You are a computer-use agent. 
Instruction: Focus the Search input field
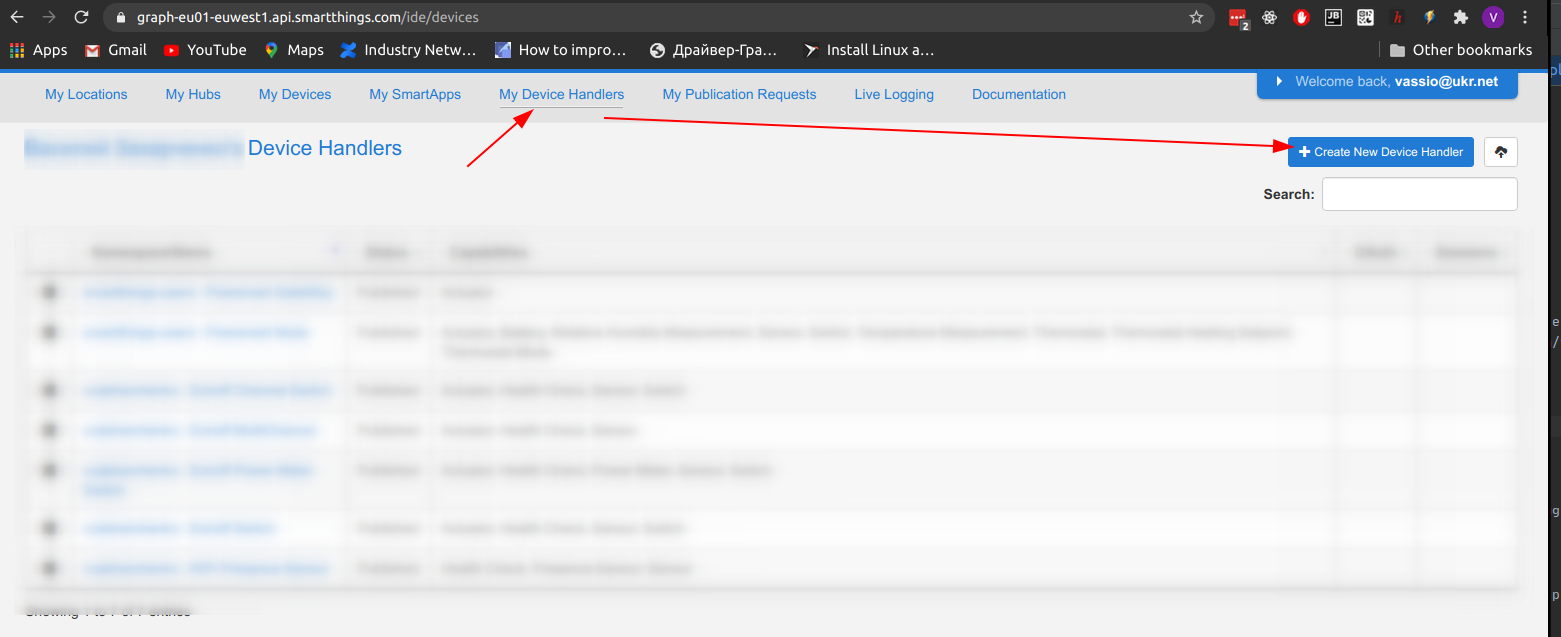1419,194
